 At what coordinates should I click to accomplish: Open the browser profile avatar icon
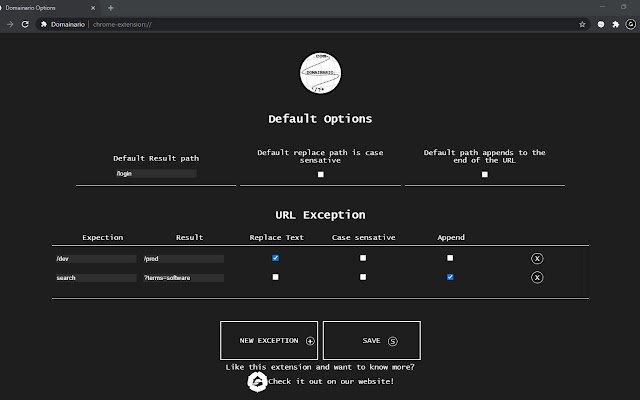(x=631, y=24)
